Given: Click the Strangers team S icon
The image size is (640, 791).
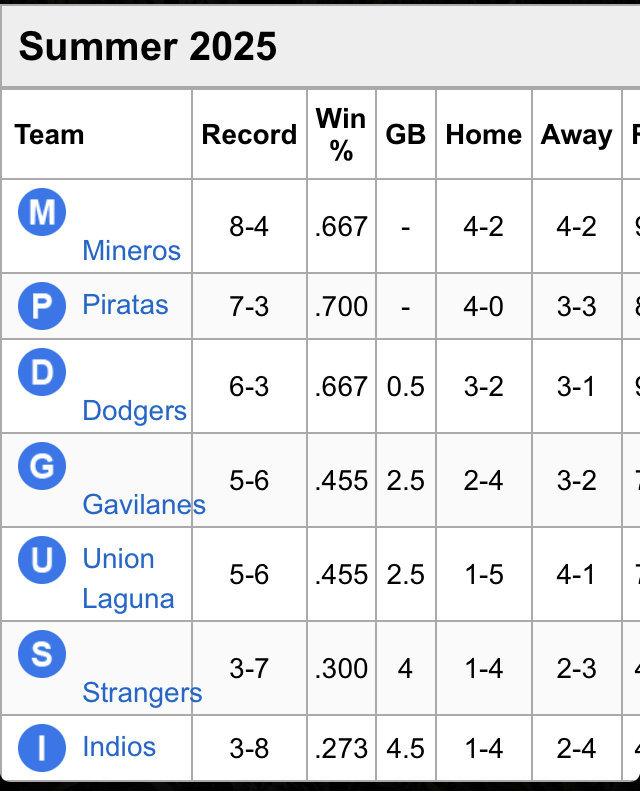Looking at the screenshot, I should point(42,653).
